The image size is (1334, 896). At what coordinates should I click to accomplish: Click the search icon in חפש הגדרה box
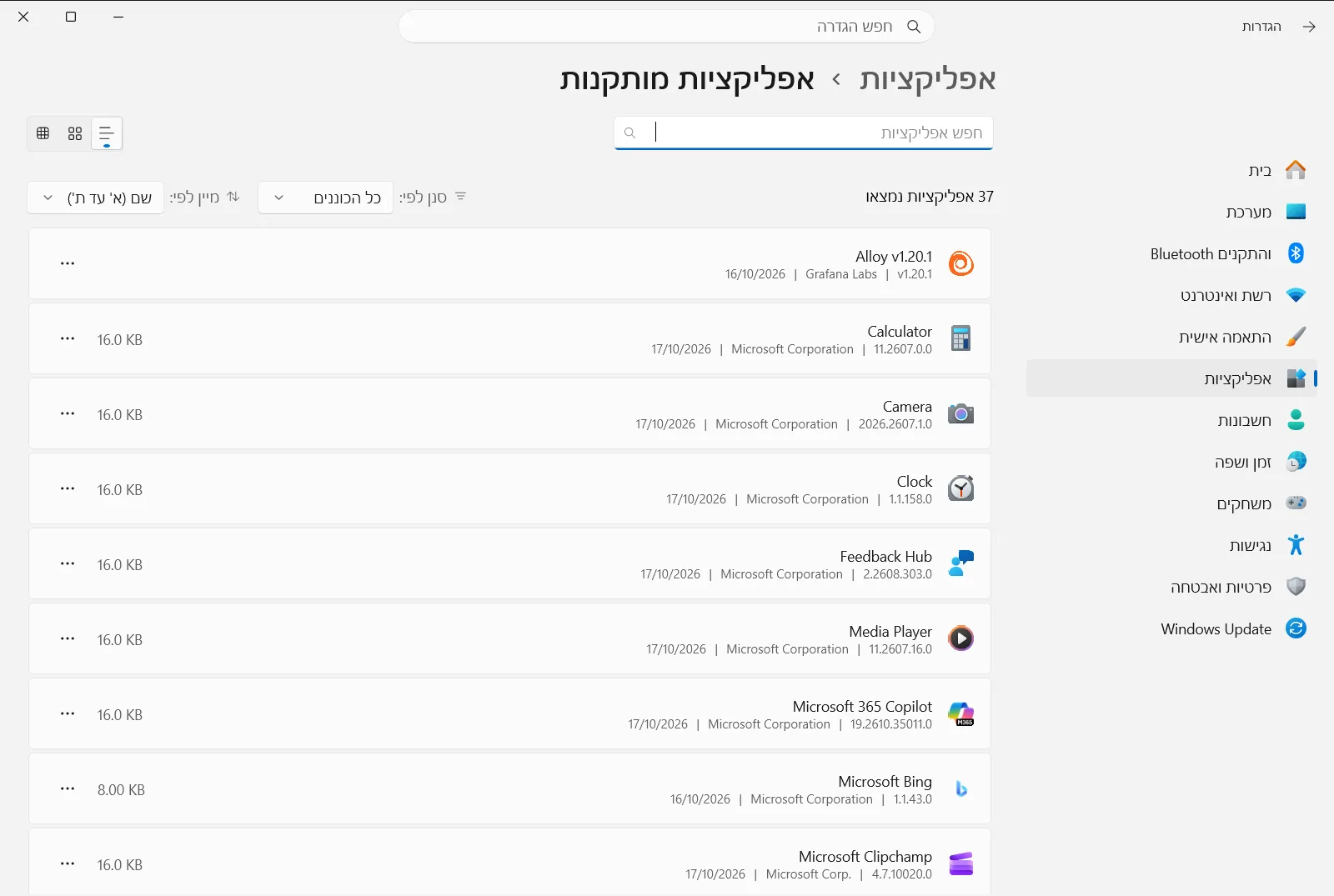(x=914, y=27)
